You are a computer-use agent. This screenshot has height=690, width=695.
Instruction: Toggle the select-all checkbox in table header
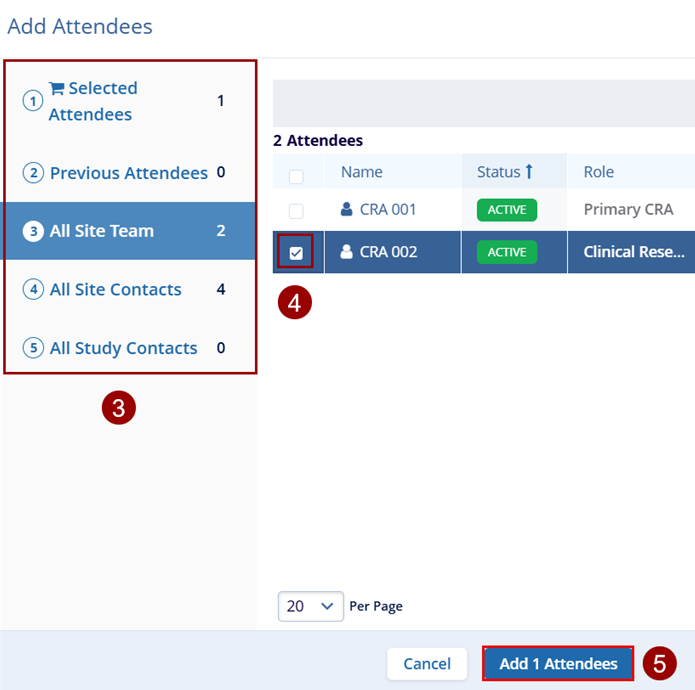coord(296,177)
